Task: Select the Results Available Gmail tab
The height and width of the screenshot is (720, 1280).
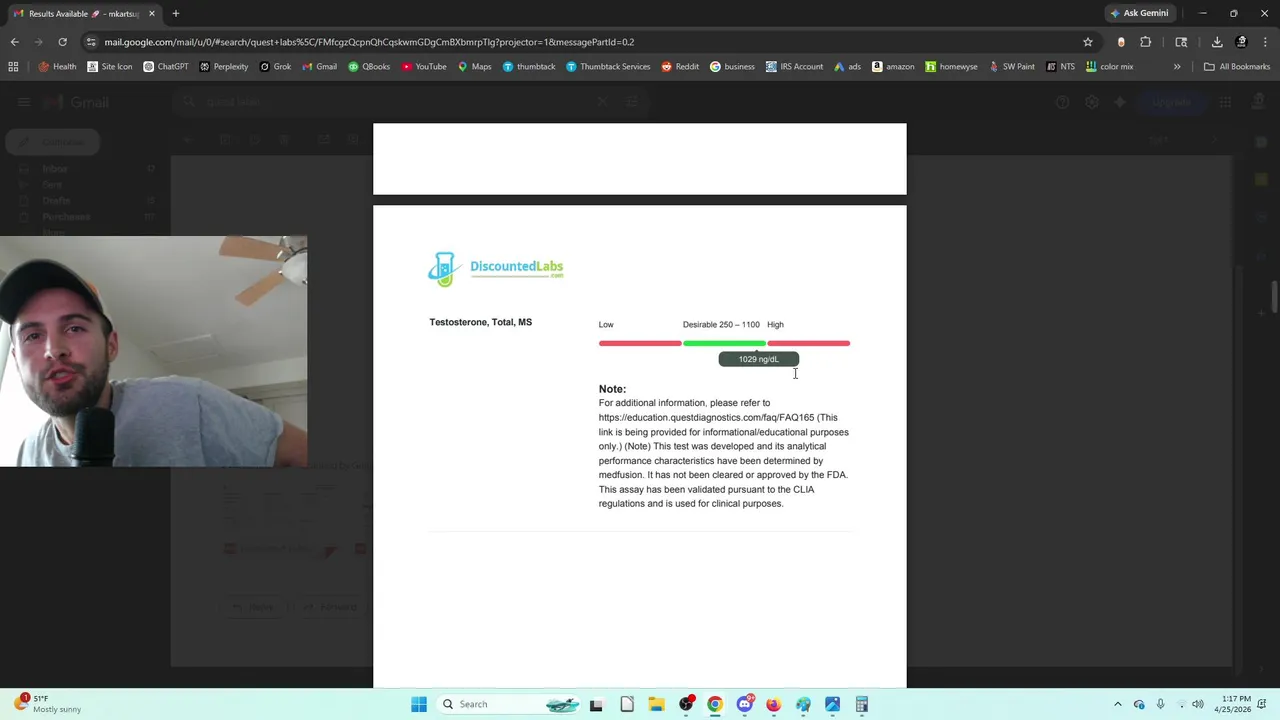Action: click(x=85, y=13)
